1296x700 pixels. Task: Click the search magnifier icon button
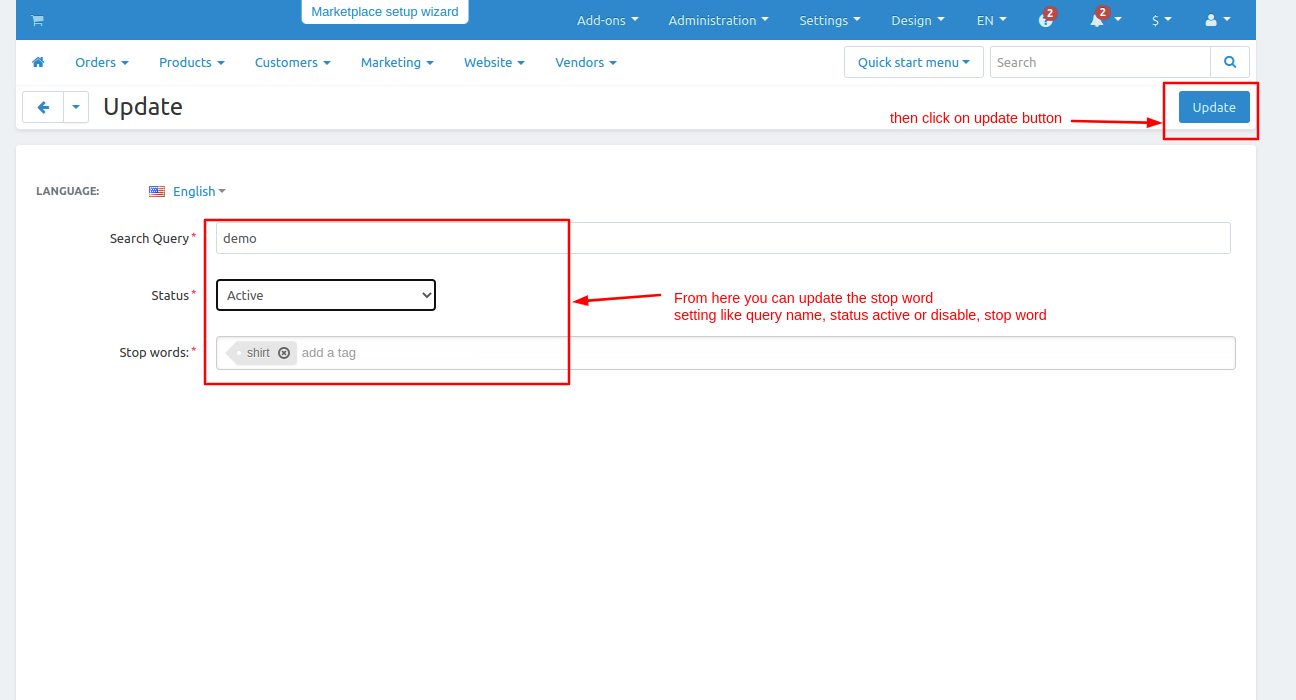[x=1230, y=62]
